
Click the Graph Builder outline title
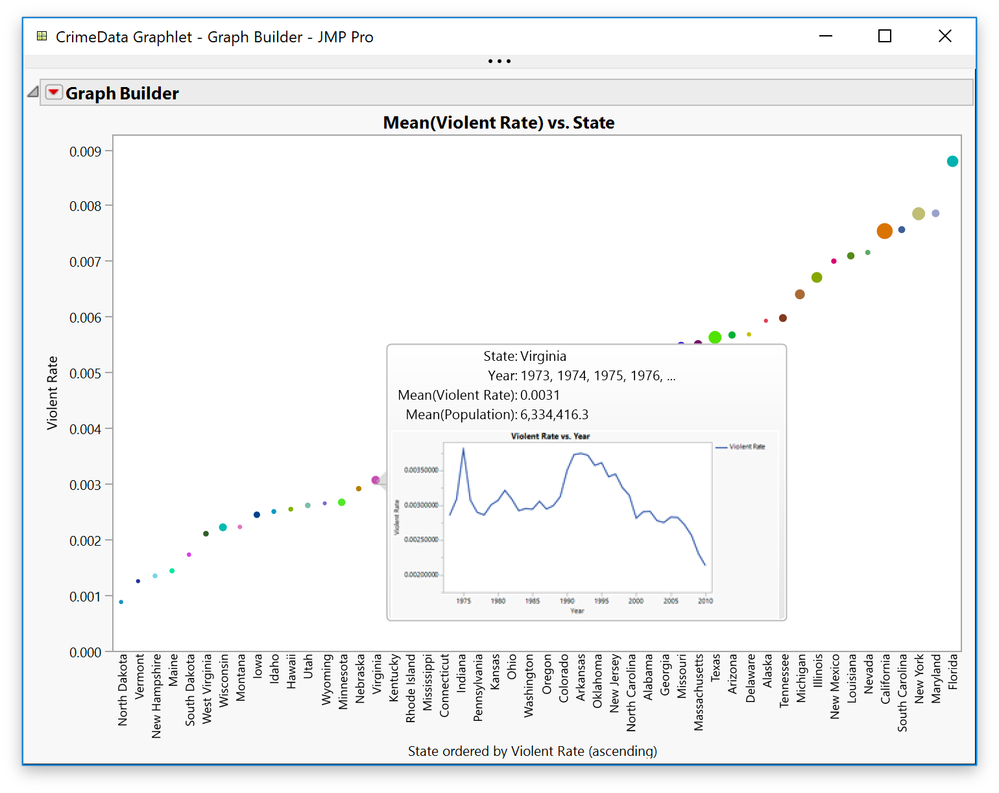coord(122,93)
